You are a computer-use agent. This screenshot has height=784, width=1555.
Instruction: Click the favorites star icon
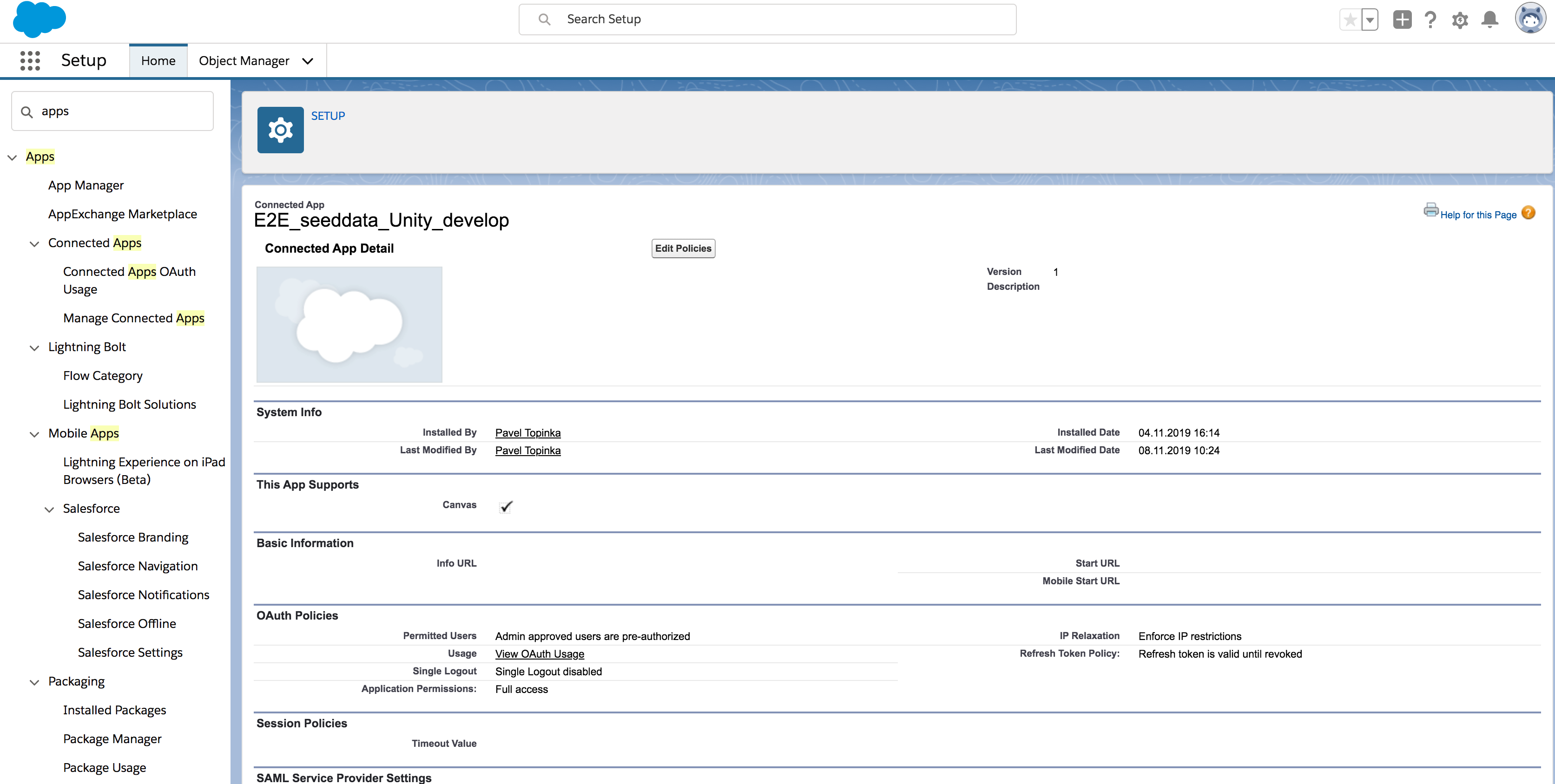coord(1351,20)
